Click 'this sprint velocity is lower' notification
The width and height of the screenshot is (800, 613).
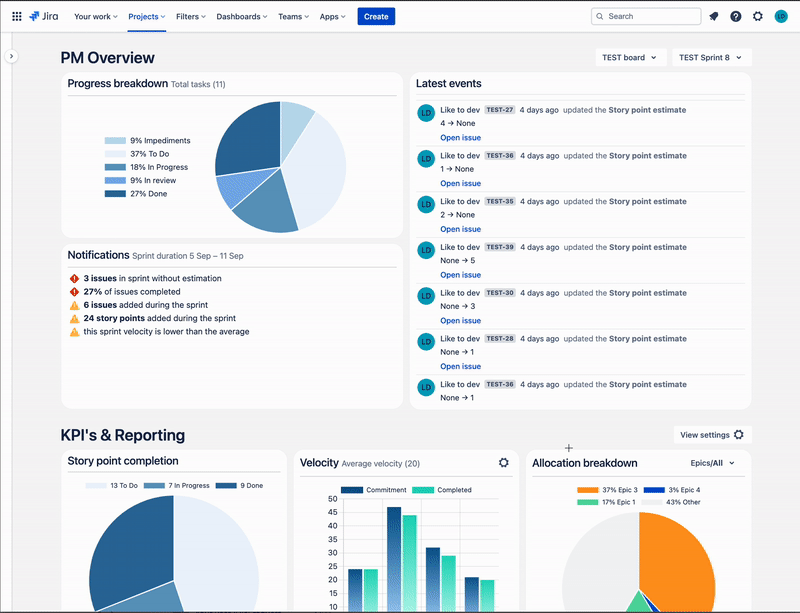166,332
